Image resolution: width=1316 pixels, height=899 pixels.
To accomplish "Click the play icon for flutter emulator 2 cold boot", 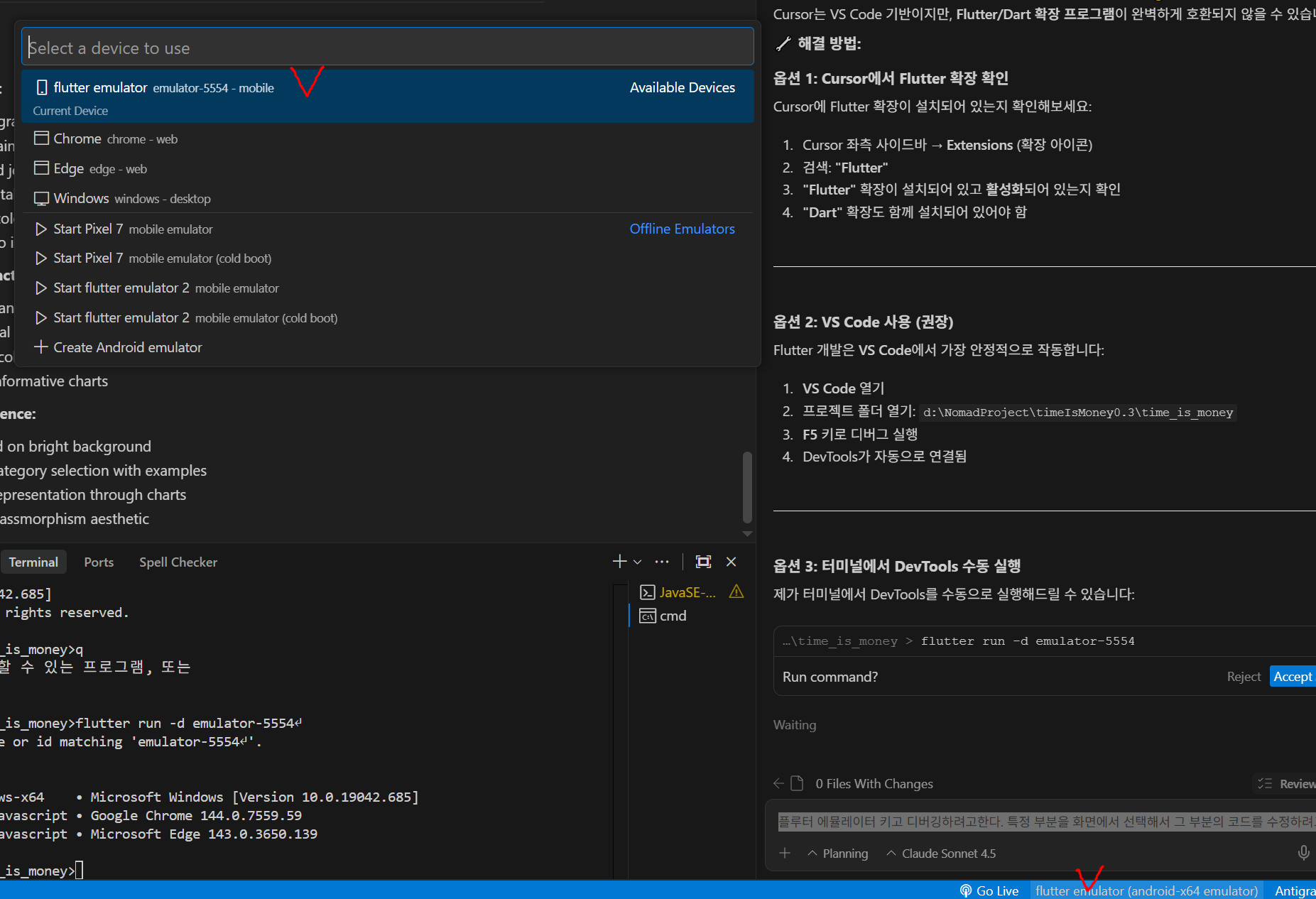I will tap(41, 317).
